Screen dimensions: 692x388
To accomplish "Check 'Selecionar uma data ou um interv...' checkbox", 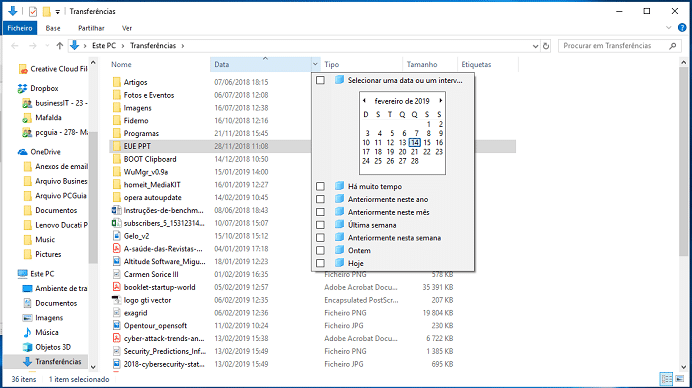I will [x=320, y=80].
